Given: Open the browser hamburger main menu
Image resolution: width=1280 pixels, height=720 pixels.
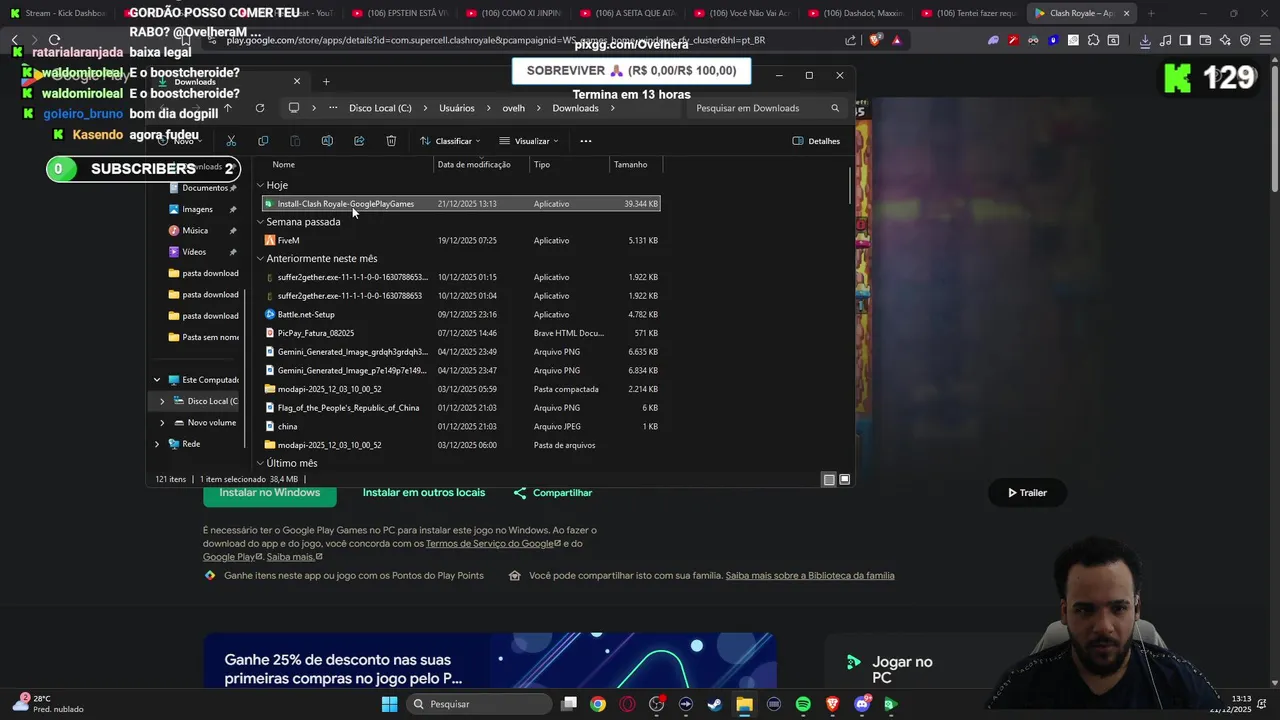Looking at the screenshot, I should [x=1265, y=40].
